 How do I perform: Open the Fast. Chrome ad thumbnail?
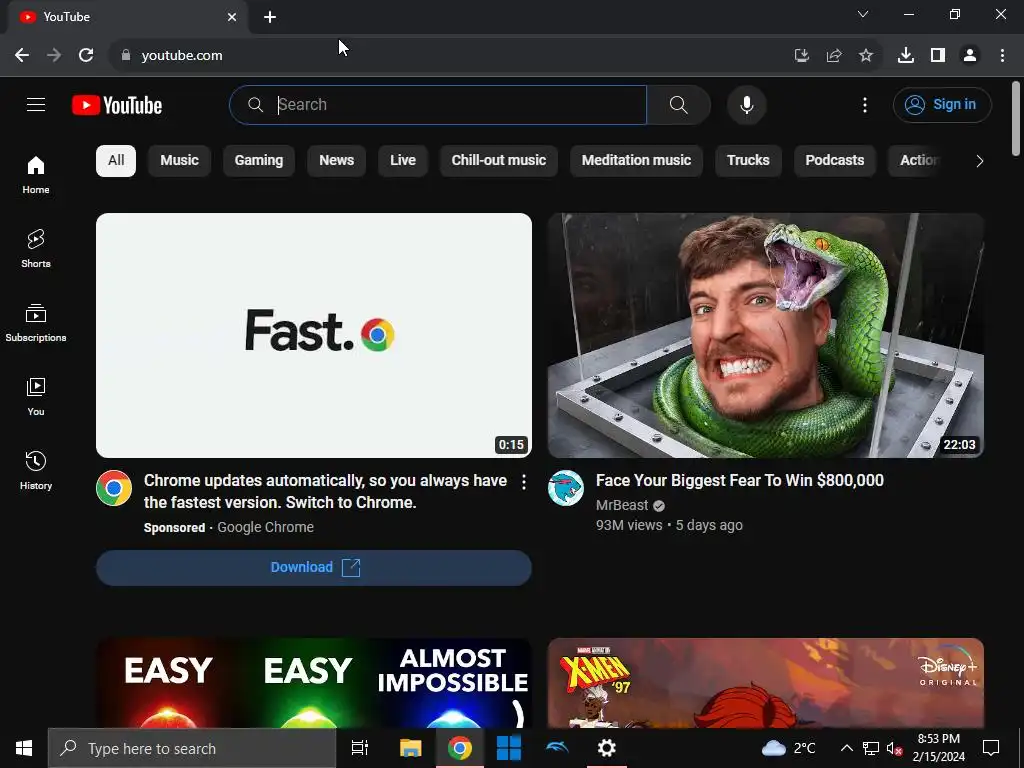[313, 335]
